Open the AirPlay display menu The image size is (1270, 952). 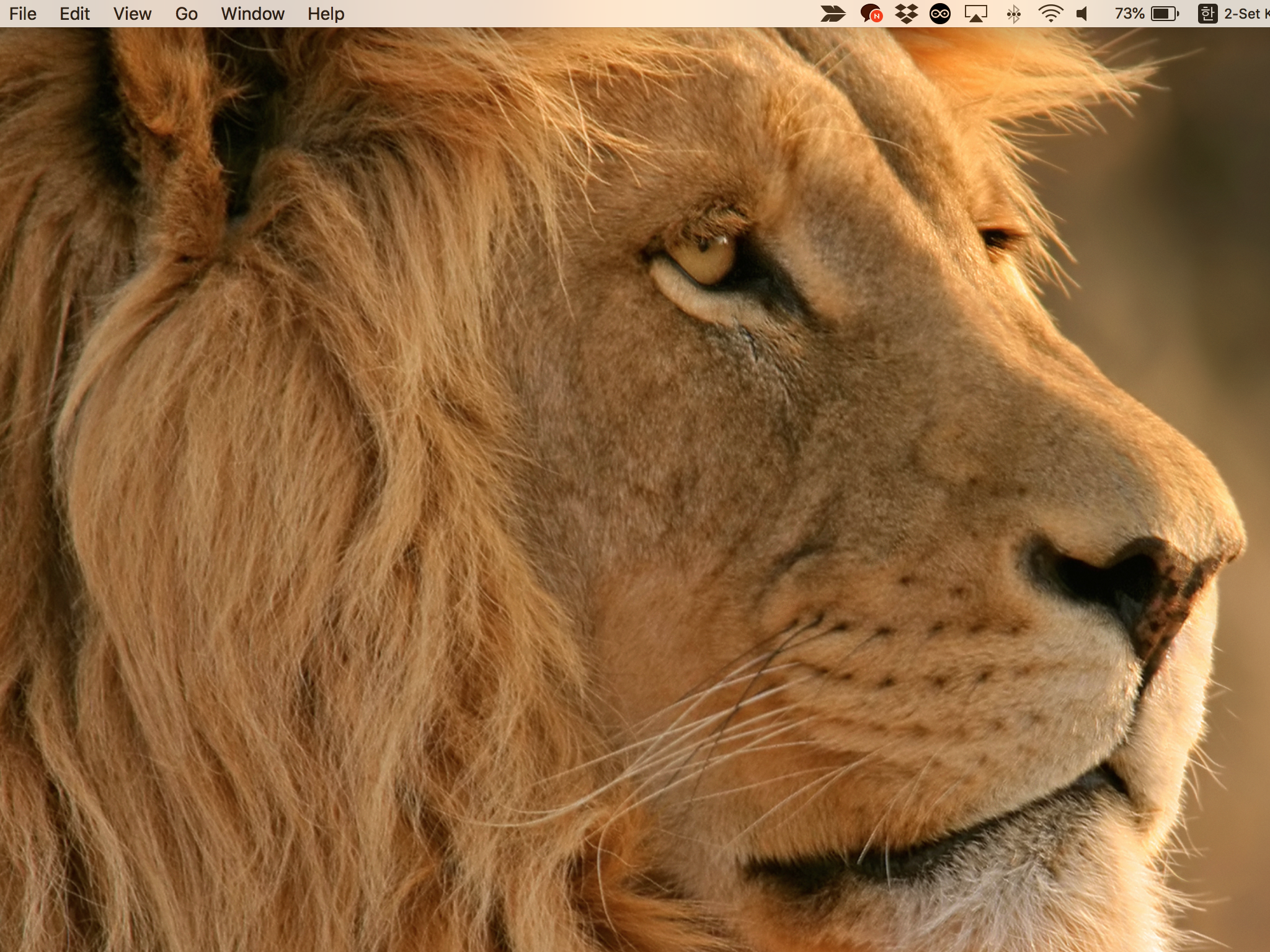(x=976, y=14)
